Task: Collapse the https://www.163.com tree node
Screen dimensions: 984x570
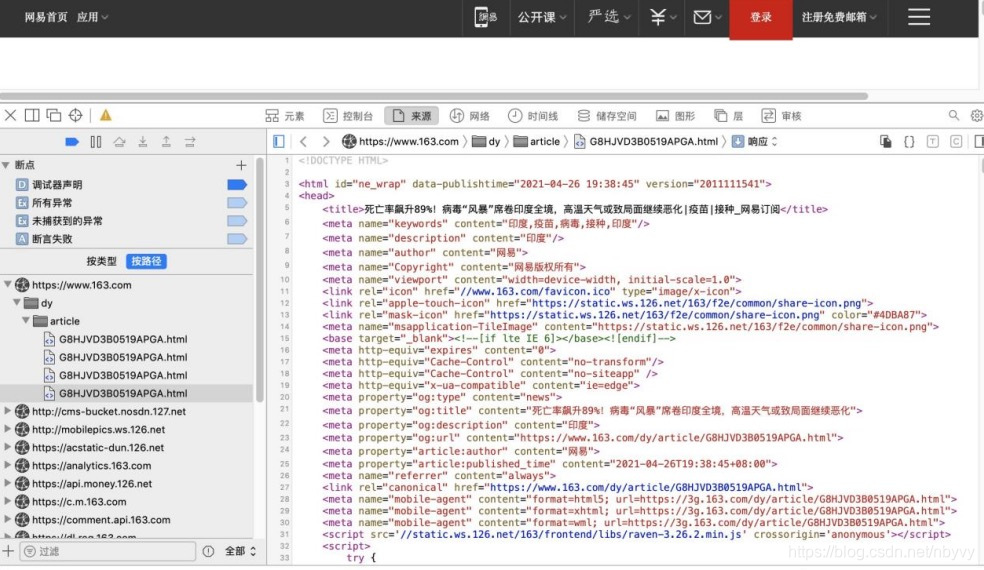Action: pos(8,285)
